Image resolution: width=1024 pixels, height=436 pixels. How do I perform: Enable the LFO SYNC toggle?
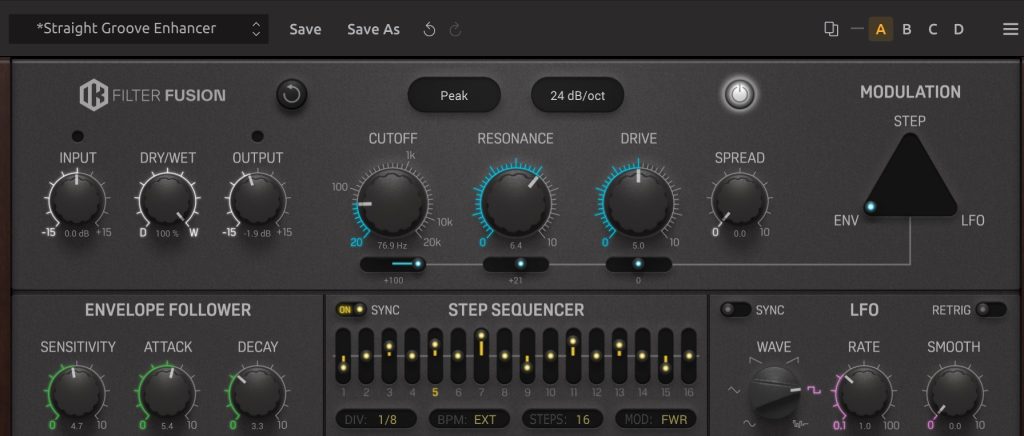(736, 310)
